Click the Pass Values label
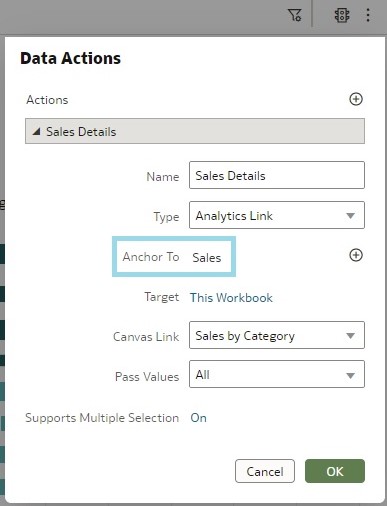Image resolution: width=387 pixels, height=506 pixels. point(147,377)
